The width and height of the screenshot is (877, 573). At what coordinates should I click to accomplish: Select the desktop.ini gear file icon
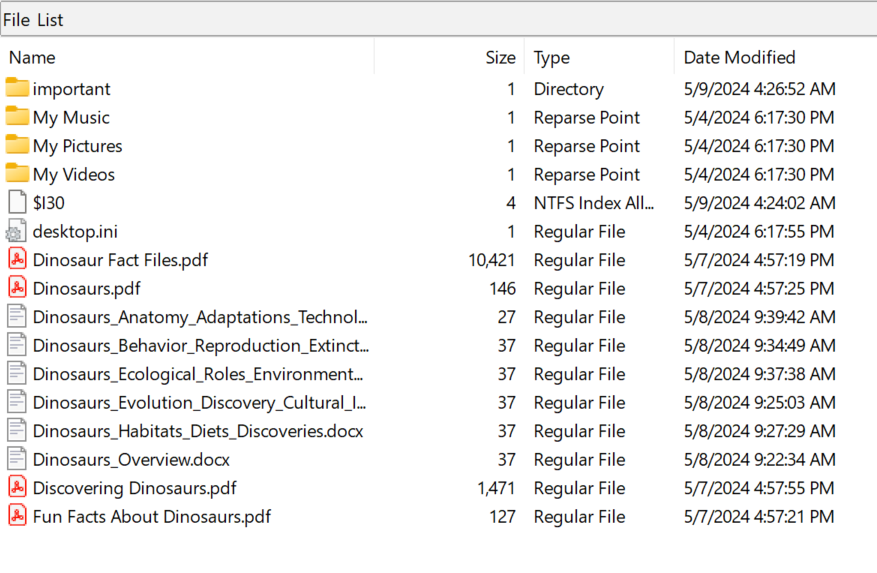17,232
